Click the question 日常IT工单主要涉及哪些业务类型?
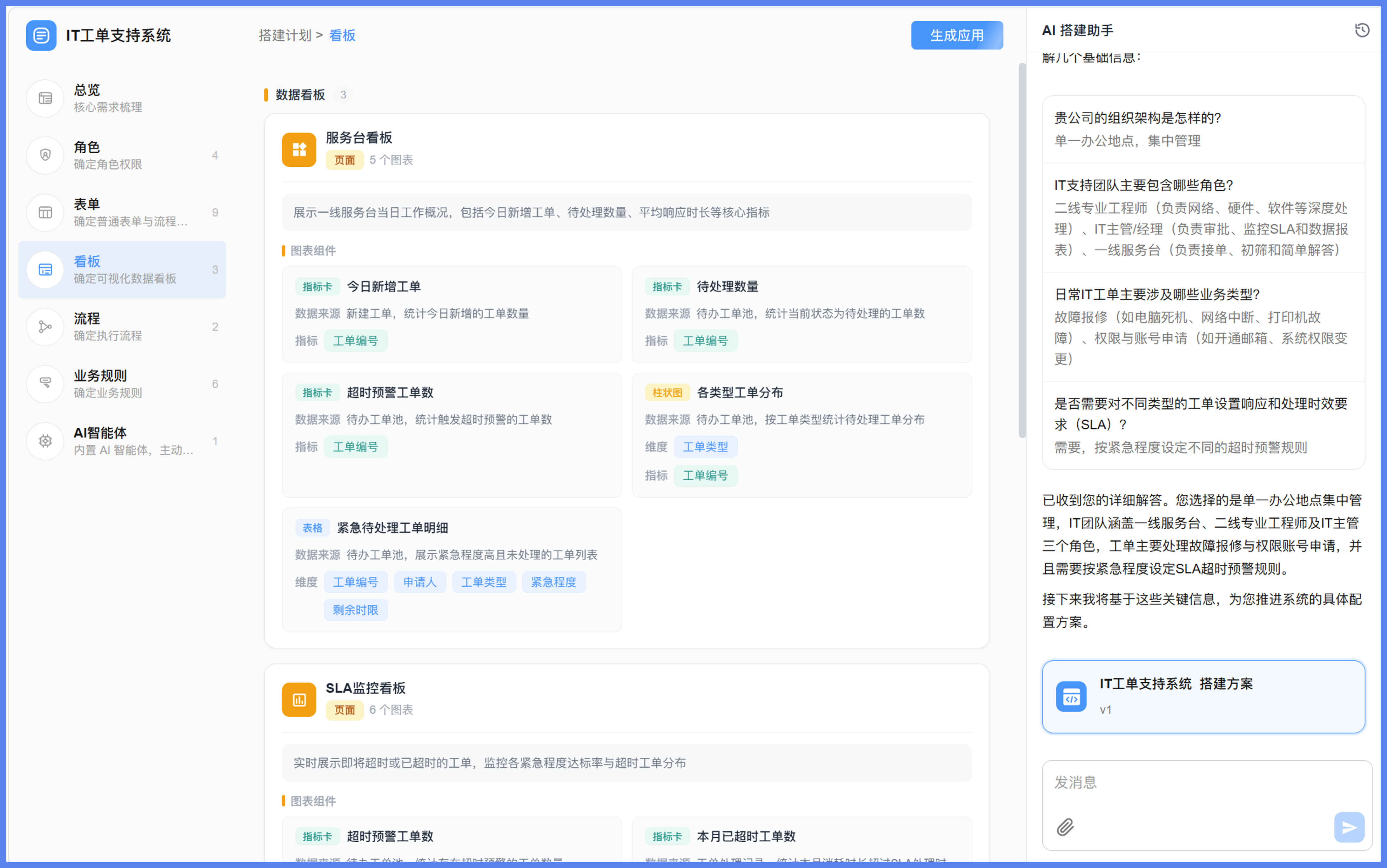Screen dimensions: 1387x868 pyautogui.click(x=1157, y=295)
